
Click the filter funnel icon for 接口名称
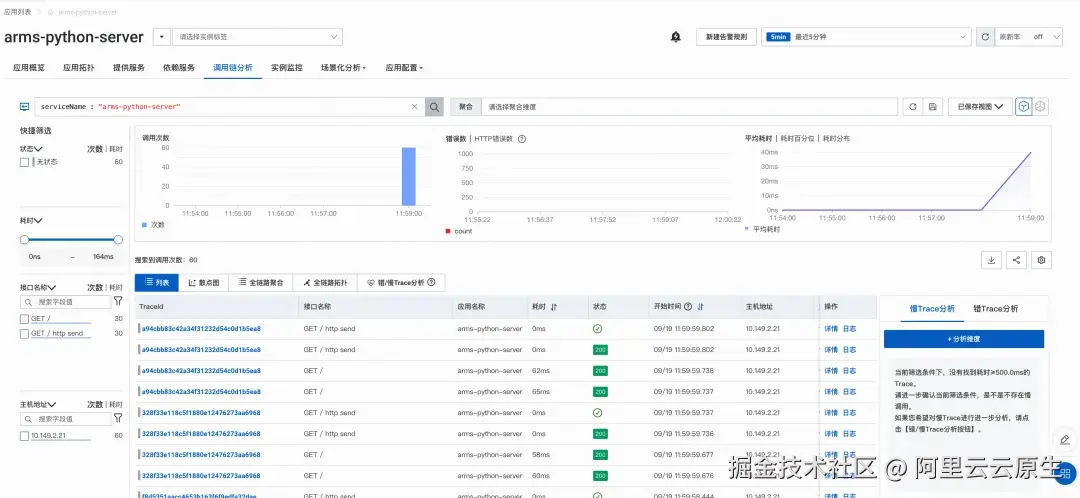coord(118,302)
